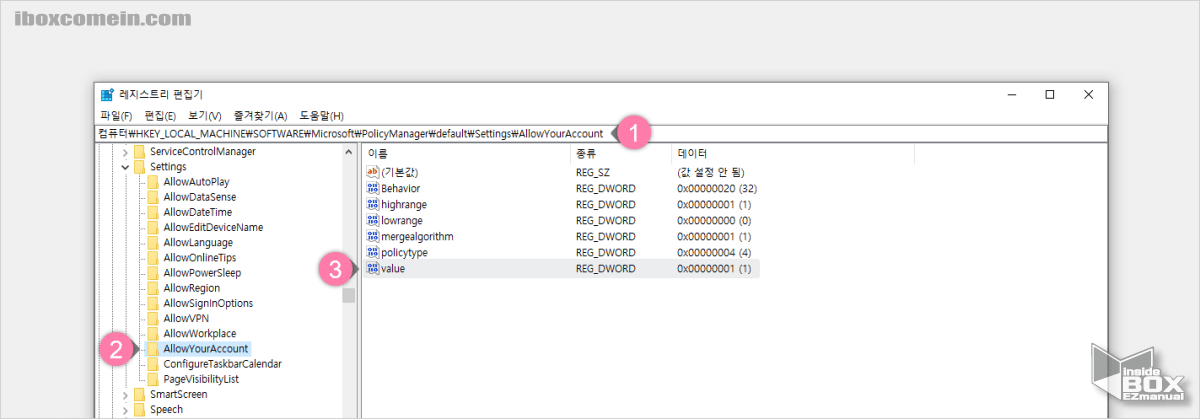Click the AllowDateTime folder icon
This screenshot has height=419, width=1200.
point(153,212)
